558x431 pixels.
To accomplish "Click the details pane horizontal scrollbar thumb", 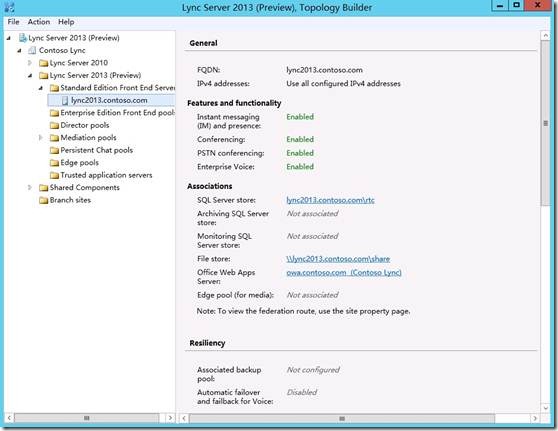I will tap(342, 419).
